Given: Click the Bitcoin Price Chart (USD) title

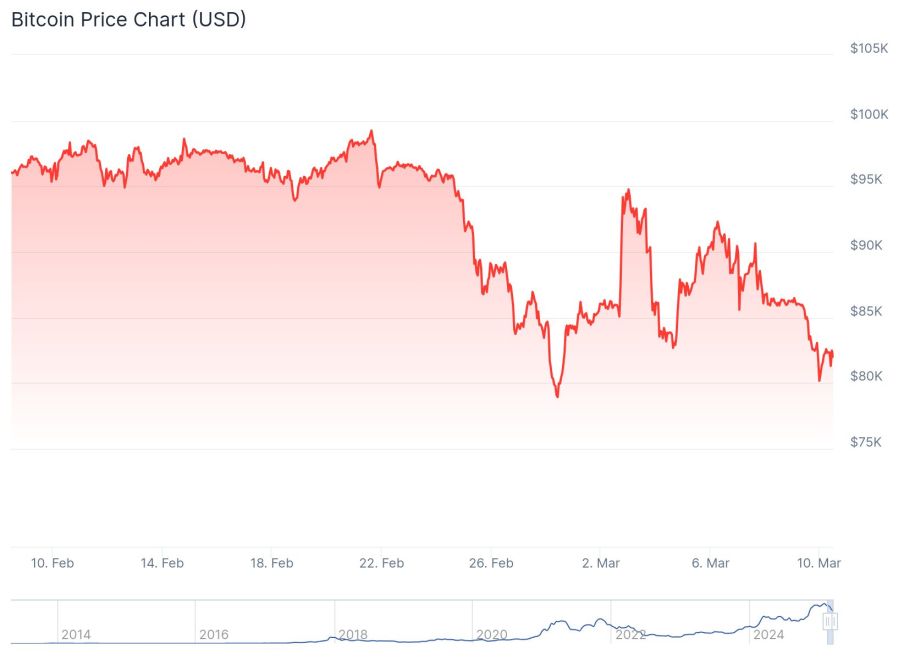Looking at the screenshot, I should click(x=129, y=19).
